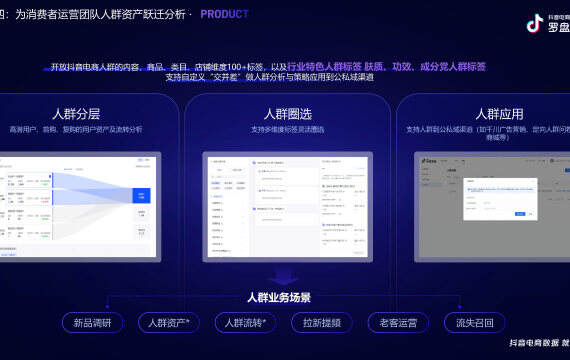Select the 新品调研 scenario pill
Screen dimensions: 570x360
click(x=92, y=323)
